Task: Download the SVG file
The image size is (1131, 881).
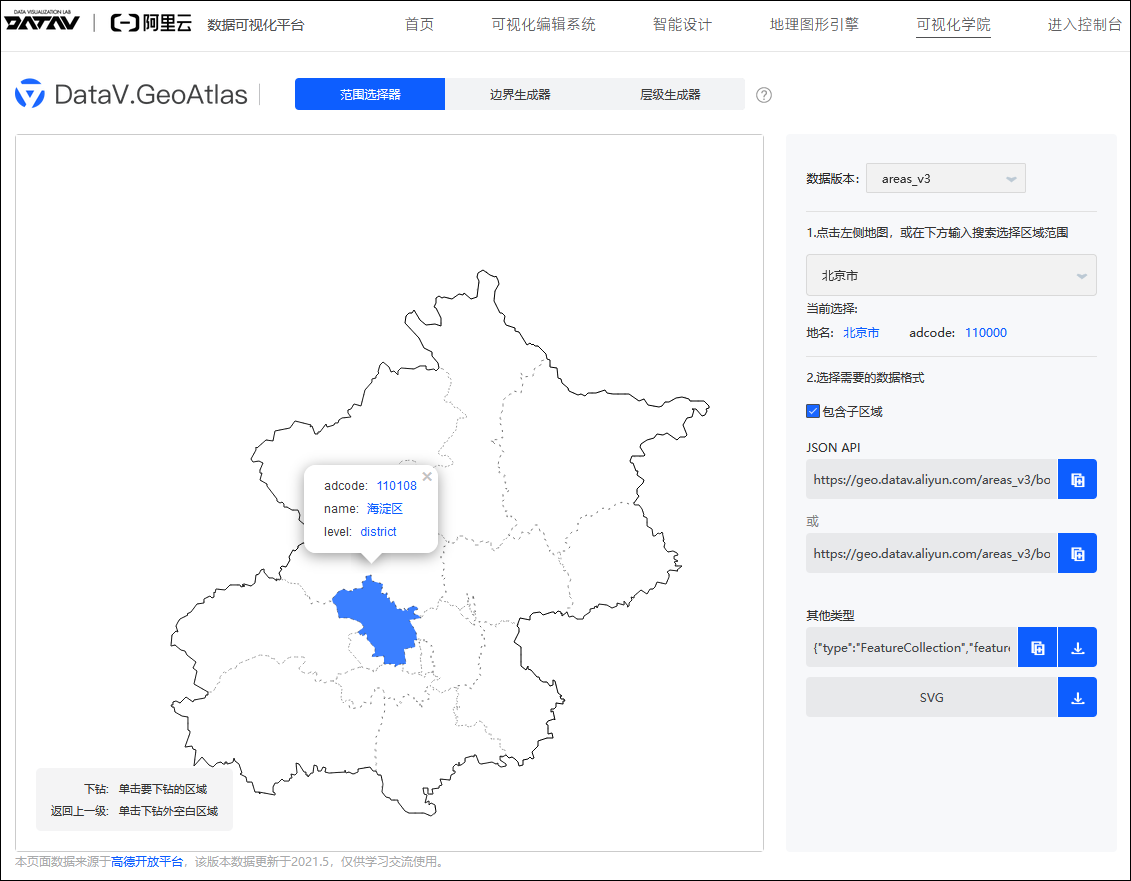Action: 1077,697
